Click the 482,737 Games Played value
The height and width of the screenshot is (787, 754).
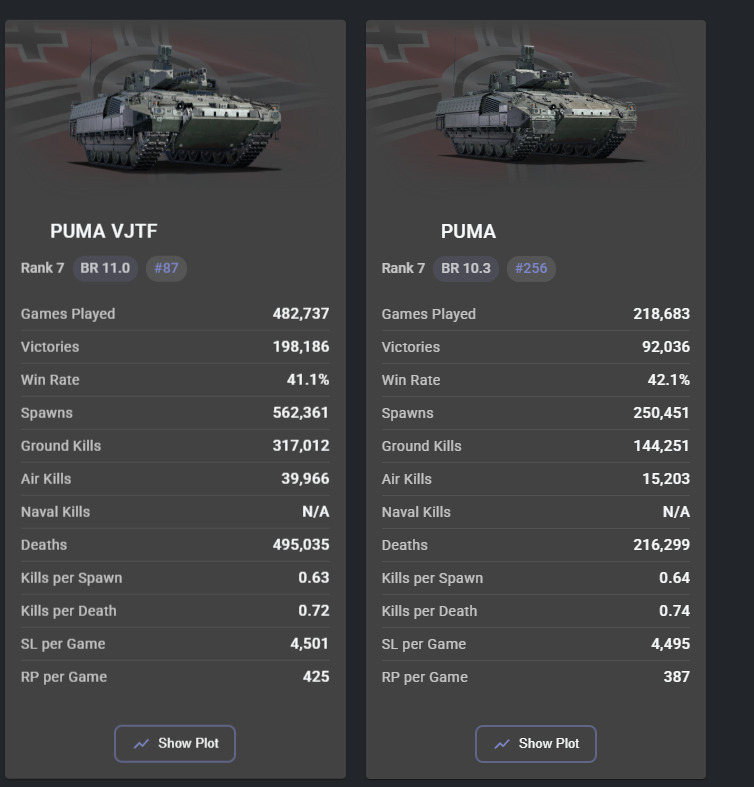[301, 314]
